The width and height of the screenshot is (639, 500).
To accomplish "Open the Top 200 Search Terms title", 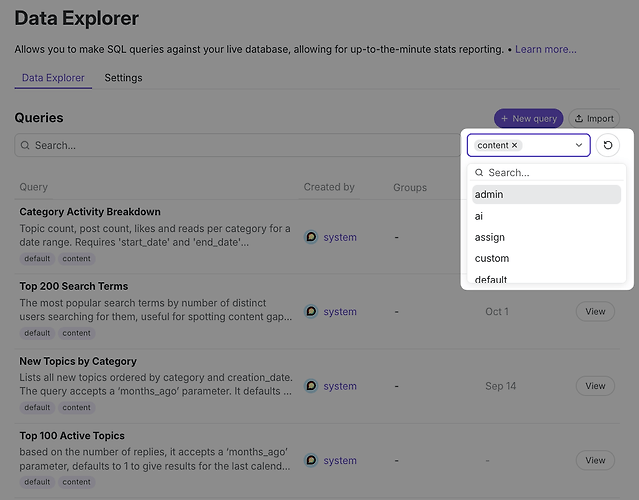I will point(74,286).
